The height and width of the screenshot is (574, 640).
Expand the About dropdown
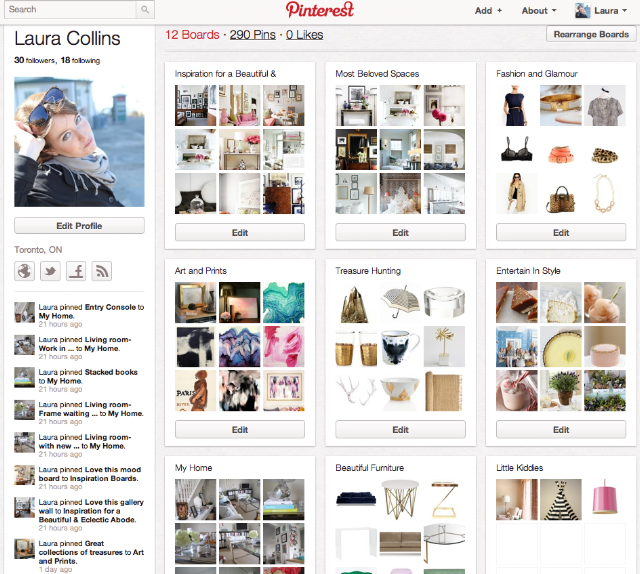click(539, 11)
